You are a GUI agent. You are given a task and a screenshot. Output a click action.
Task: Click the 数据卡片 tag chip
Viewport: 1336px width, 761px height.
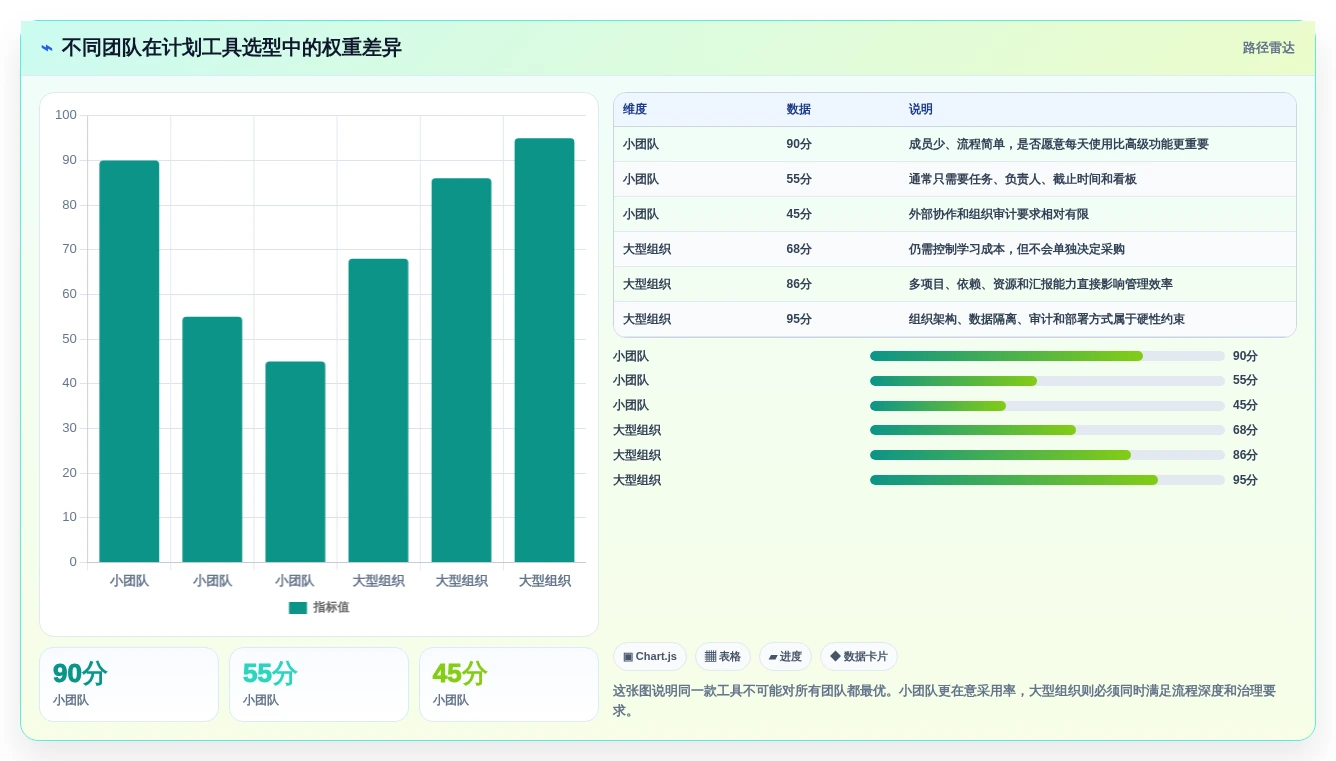[859, 657]
